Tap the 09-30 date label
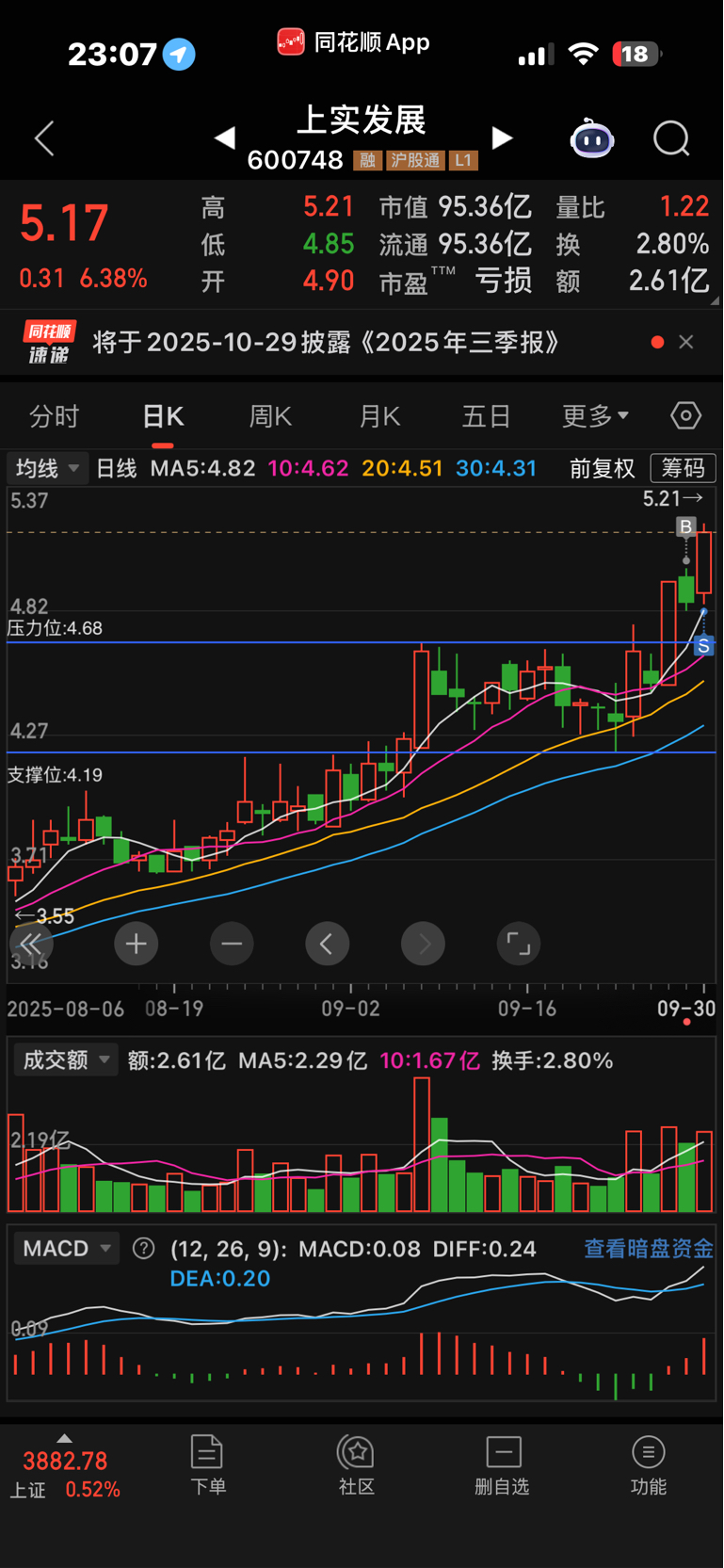Viewport: 724px width, 1568px height. (x=685, y=1009)
